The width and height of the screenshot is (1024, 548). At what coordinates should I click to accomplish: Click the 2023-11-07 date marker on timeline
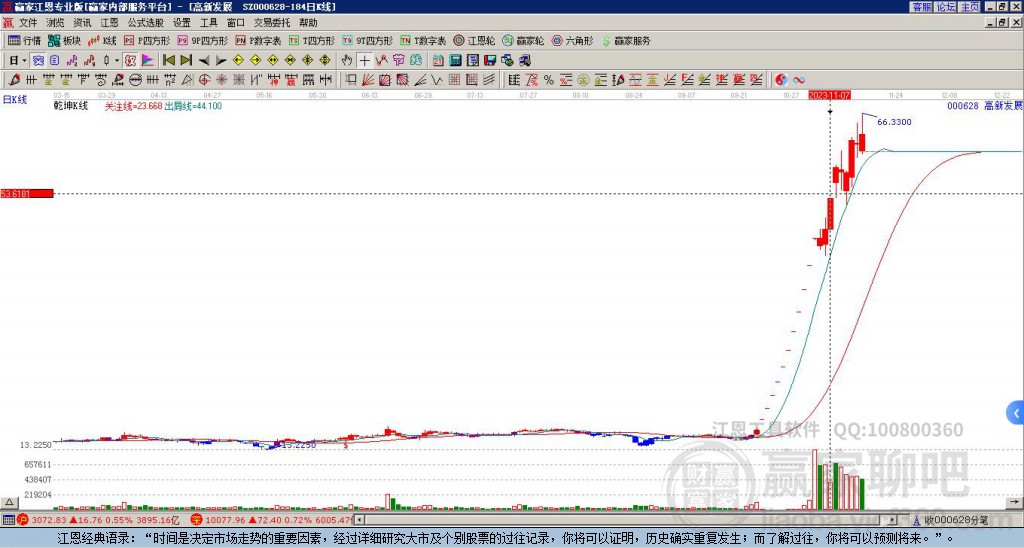pyautogui.click(x=829, y=95)
